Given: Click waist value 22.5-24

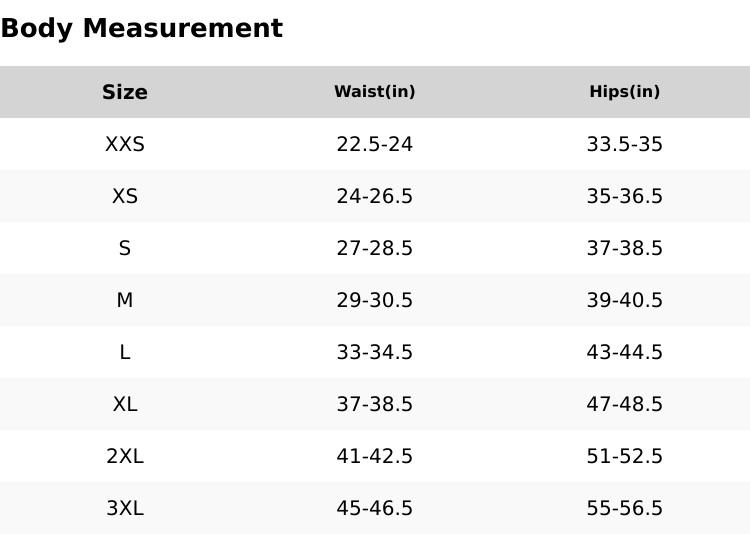Looking at the screenshot, I should (x=375, y=144).
